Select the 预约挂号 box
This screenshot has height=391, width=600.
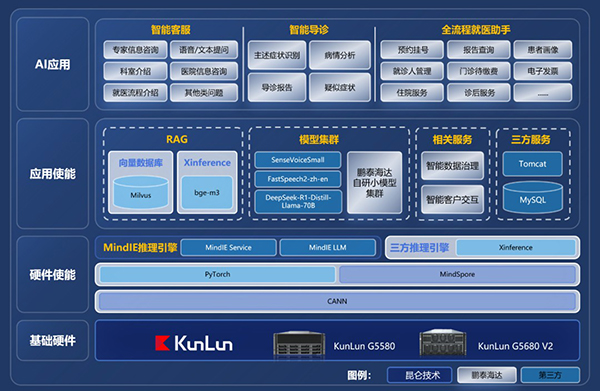(x=412, y=50)
